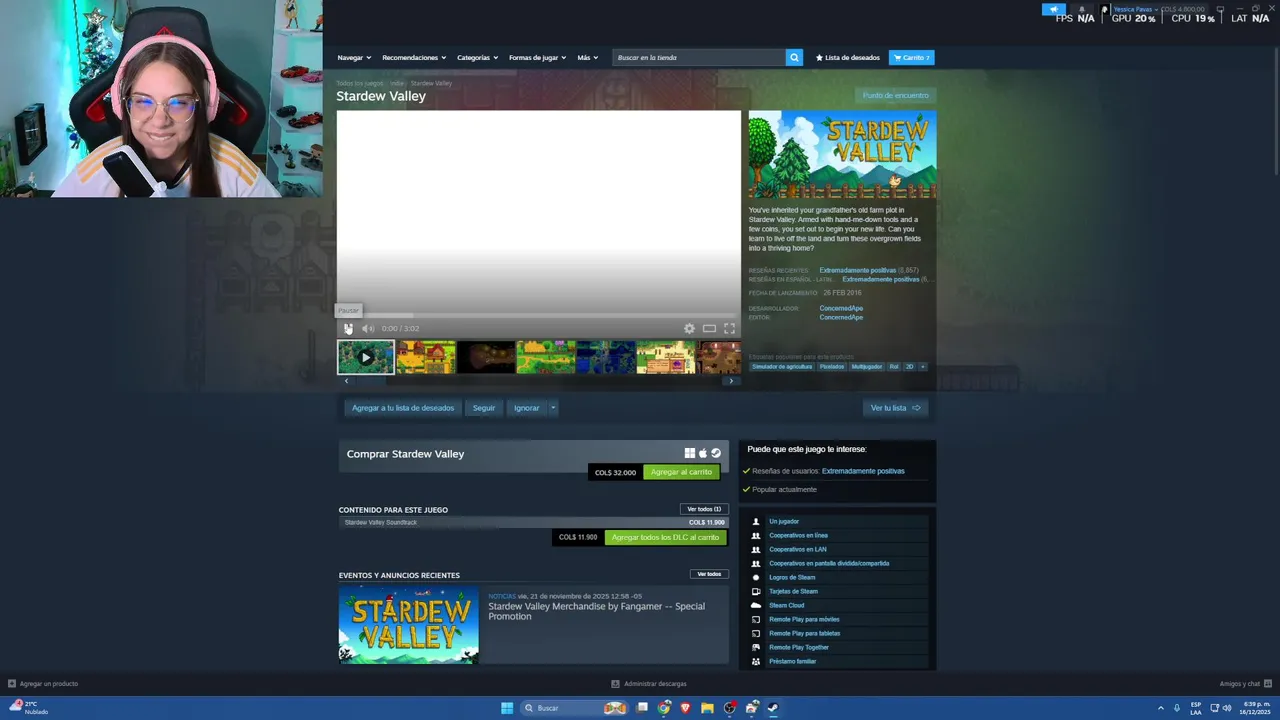Click the Cooperativos en línea feature link
The image size is (1280, 720).
pos(798,536)
